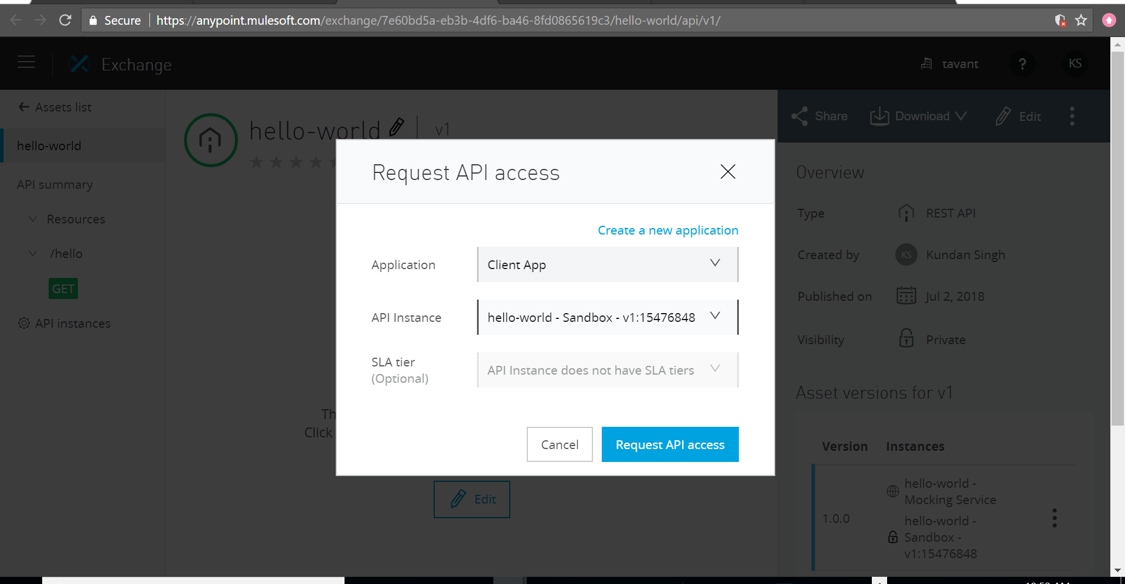
Task: Open the Application dropdown showing Client App
Action: pyautogui.click(x=608, y=265)
